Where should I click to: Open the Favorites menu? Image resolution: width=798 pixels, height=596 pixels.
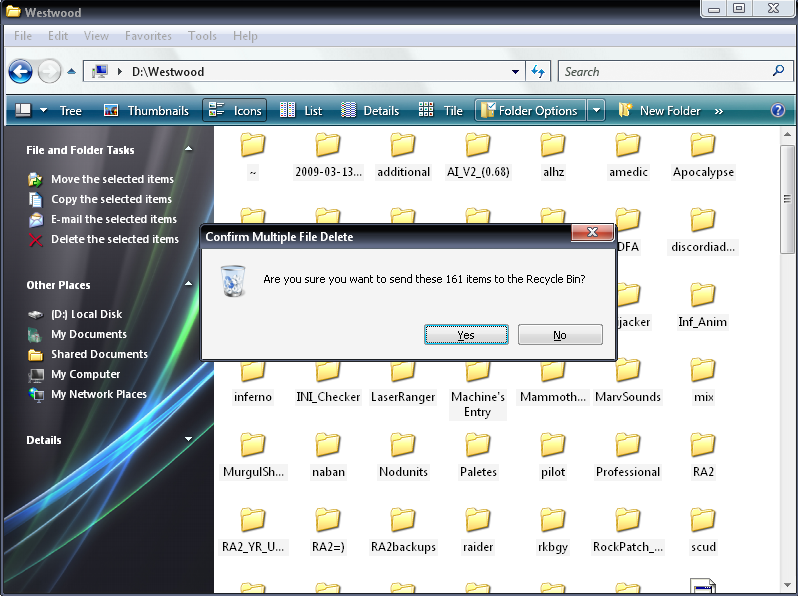point(148,36)
